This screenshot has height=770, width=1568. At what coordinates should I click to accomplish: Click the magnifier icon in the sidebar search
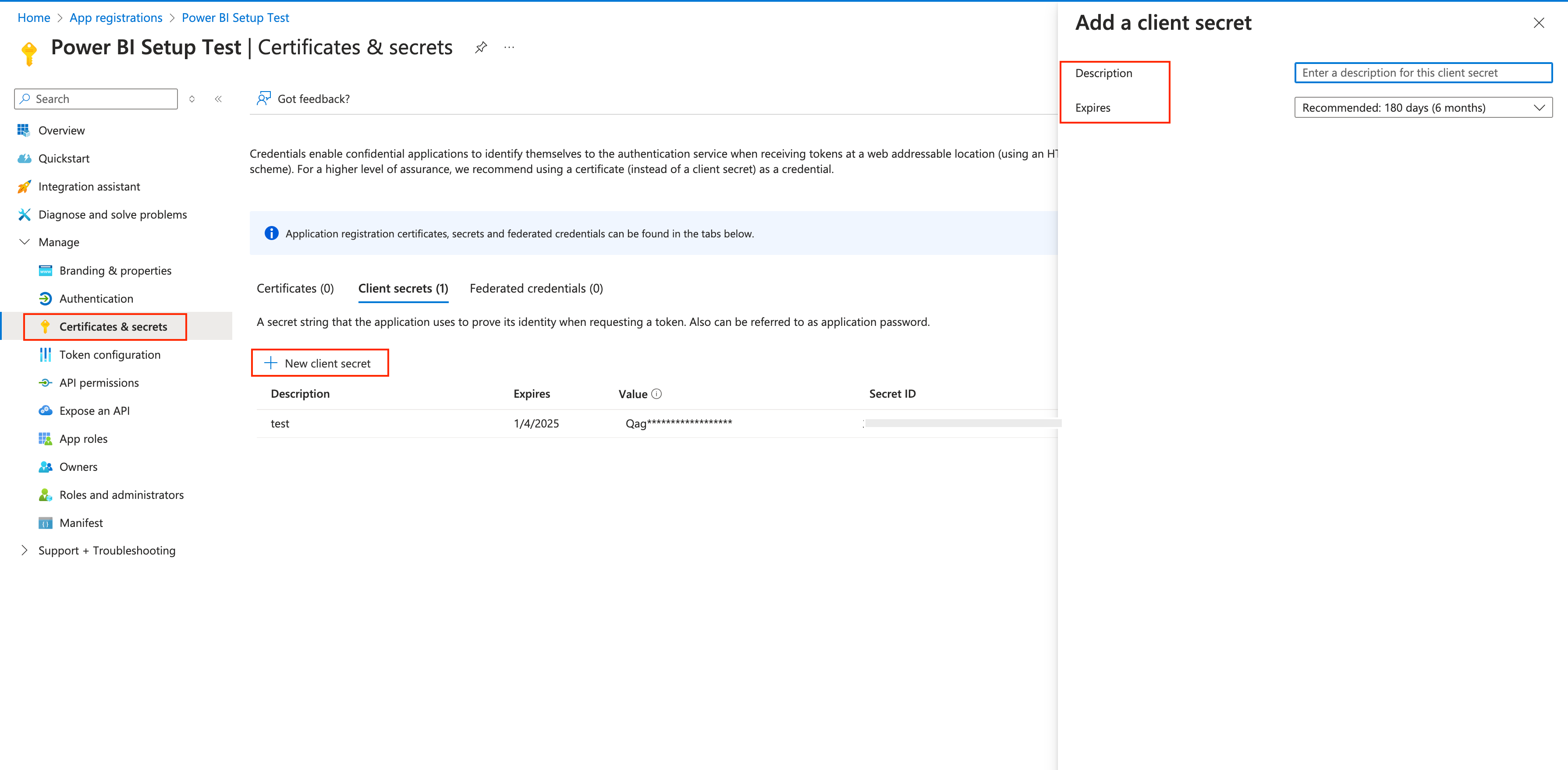(x=25, y=99)
